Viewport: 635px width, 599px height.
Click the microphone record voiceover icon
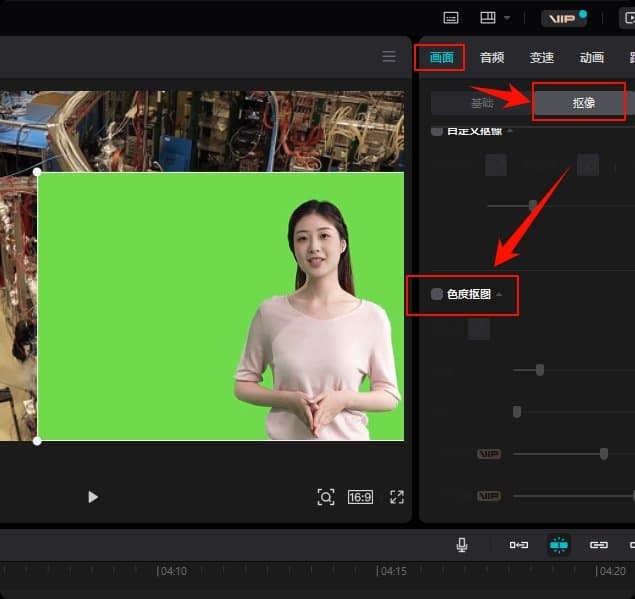click(462, 545)
